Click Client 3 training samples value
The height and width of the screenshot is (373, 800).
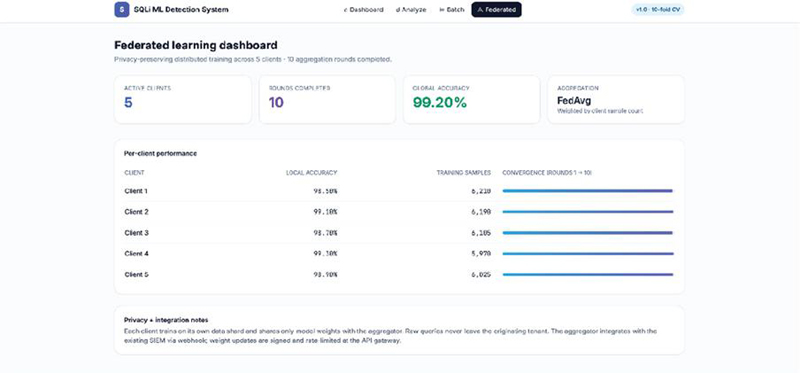click(x=481, y=233)
